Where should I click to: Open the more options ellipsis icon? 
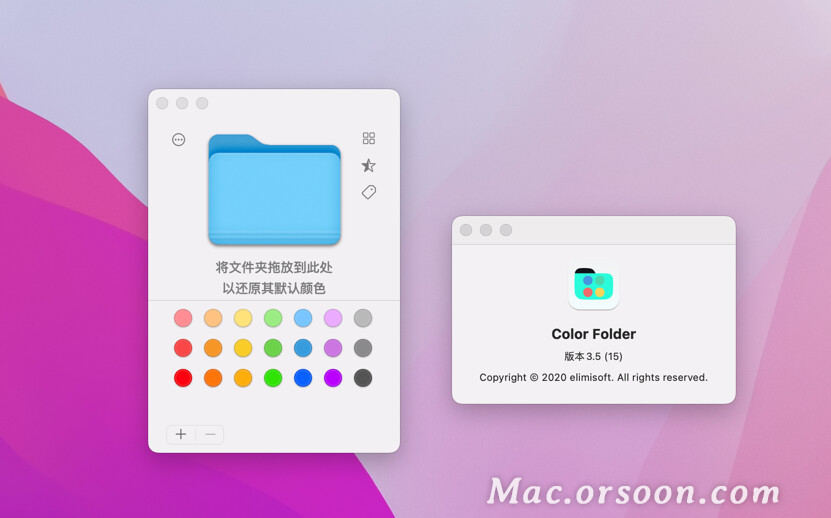[179, 139]
